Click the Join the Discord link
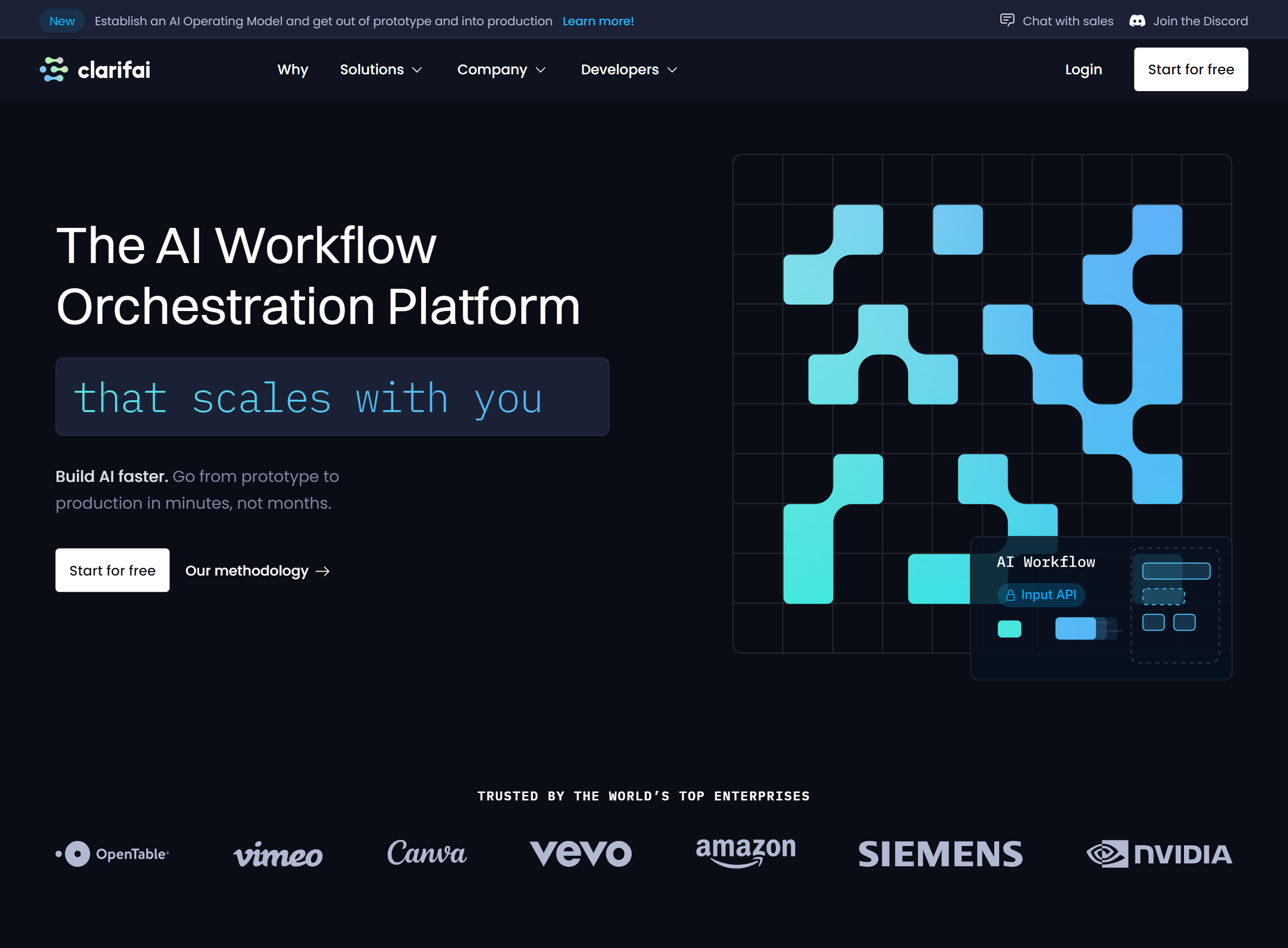This screenshot has height=948, width=1288. (1200, 21)
